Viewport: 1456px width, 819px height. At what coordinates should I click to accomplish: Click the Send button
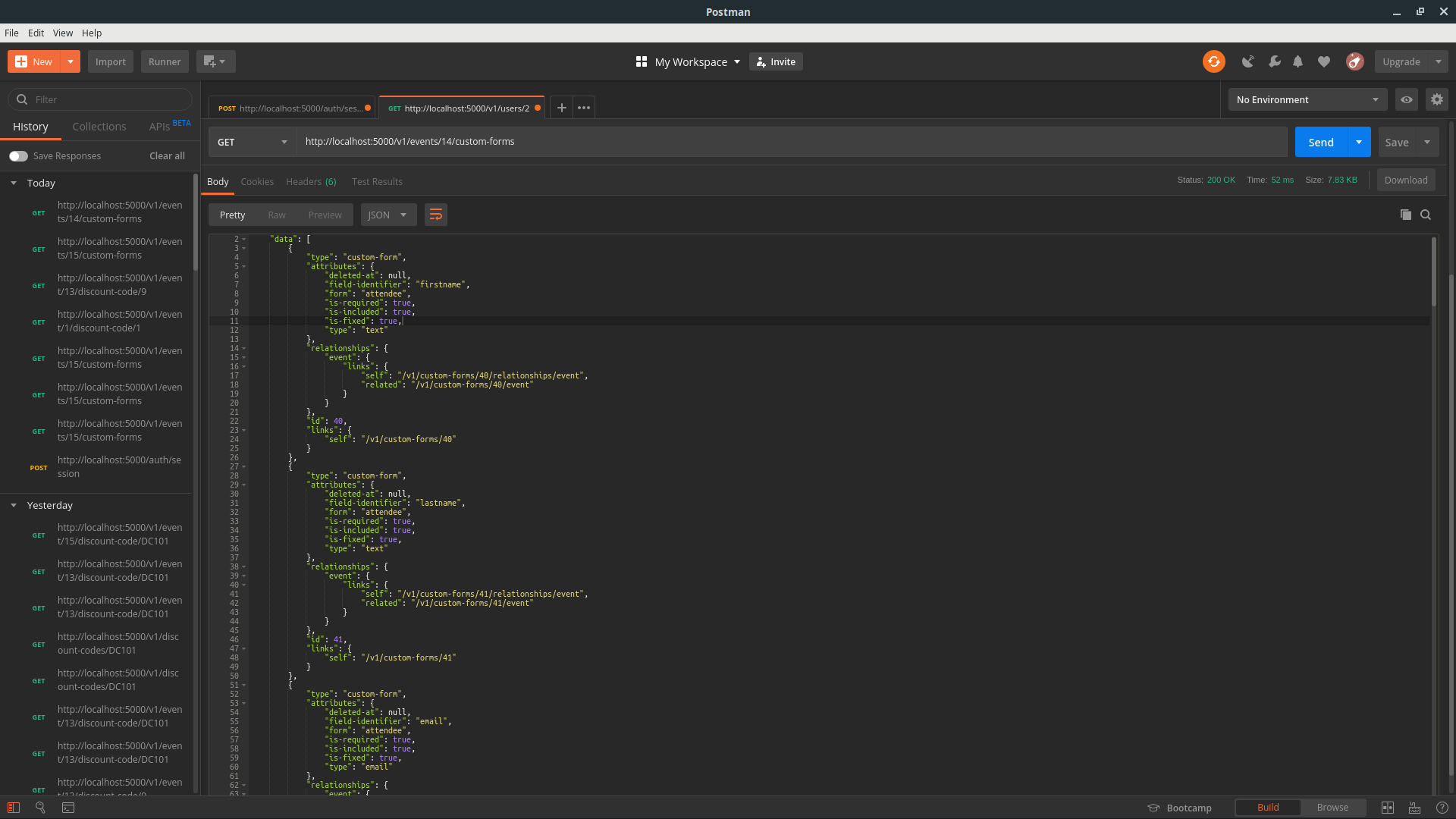[x=1321, y=142]
